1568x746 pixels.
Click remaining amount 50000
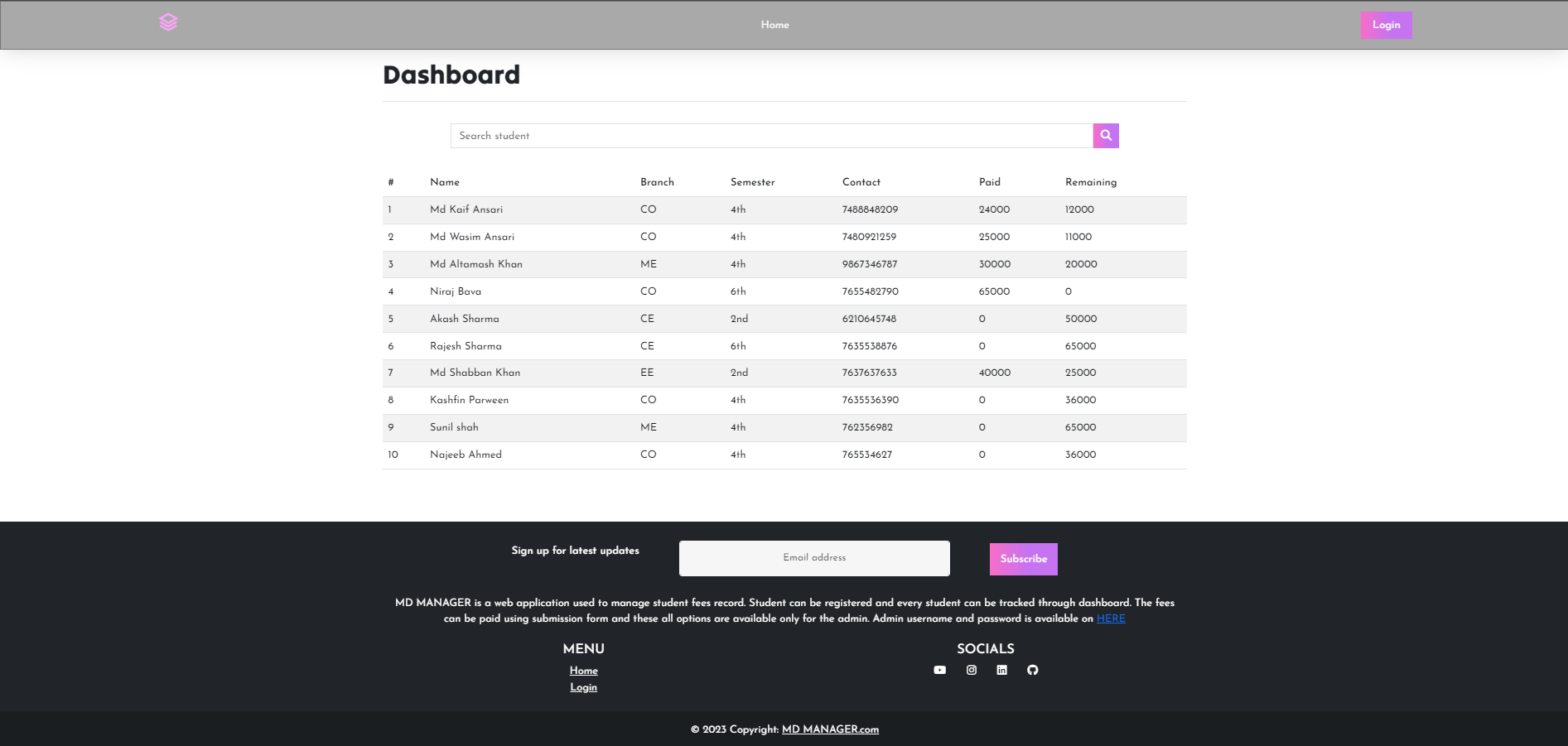click(1081, 319)
